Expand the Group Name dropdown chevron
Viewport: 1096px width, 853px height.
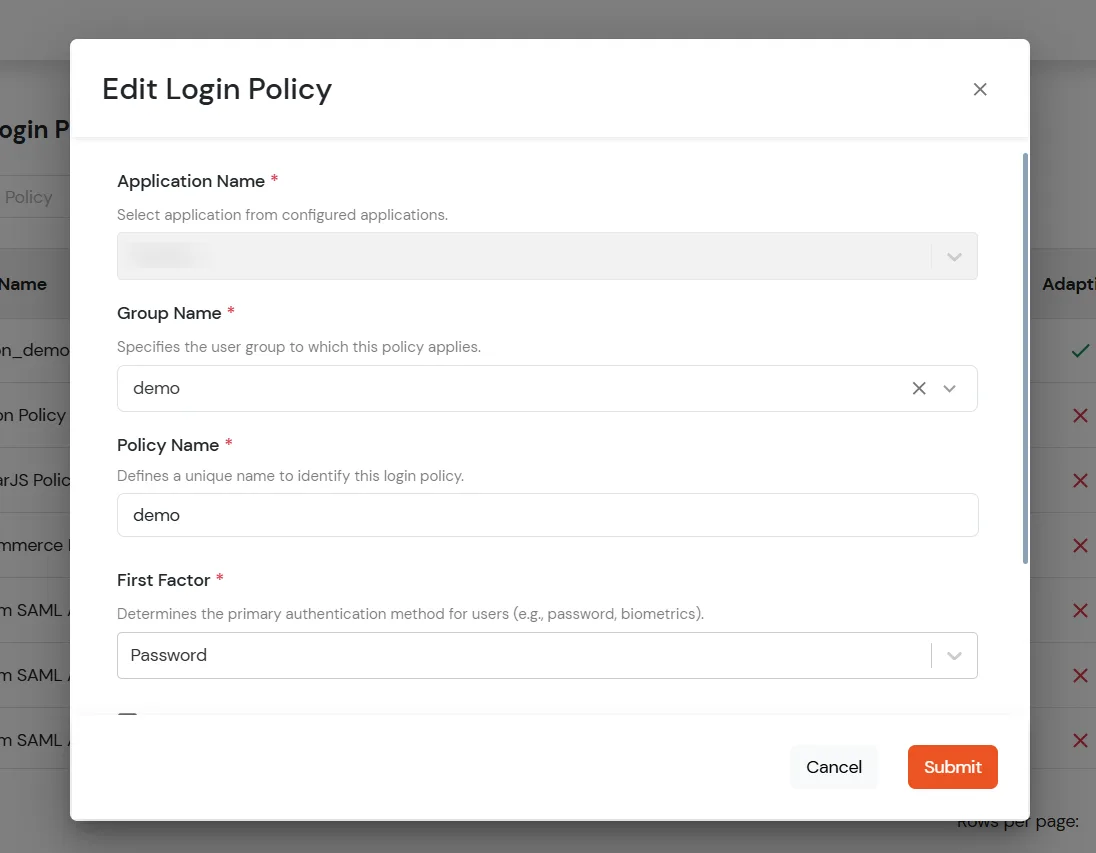(949, 388)
